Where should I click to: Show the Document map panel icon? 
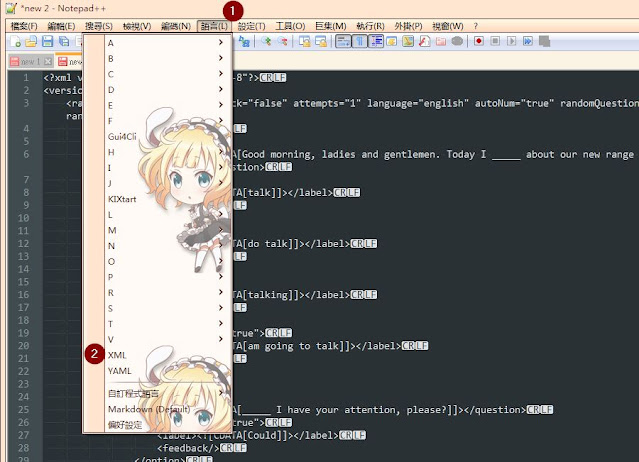408,41
